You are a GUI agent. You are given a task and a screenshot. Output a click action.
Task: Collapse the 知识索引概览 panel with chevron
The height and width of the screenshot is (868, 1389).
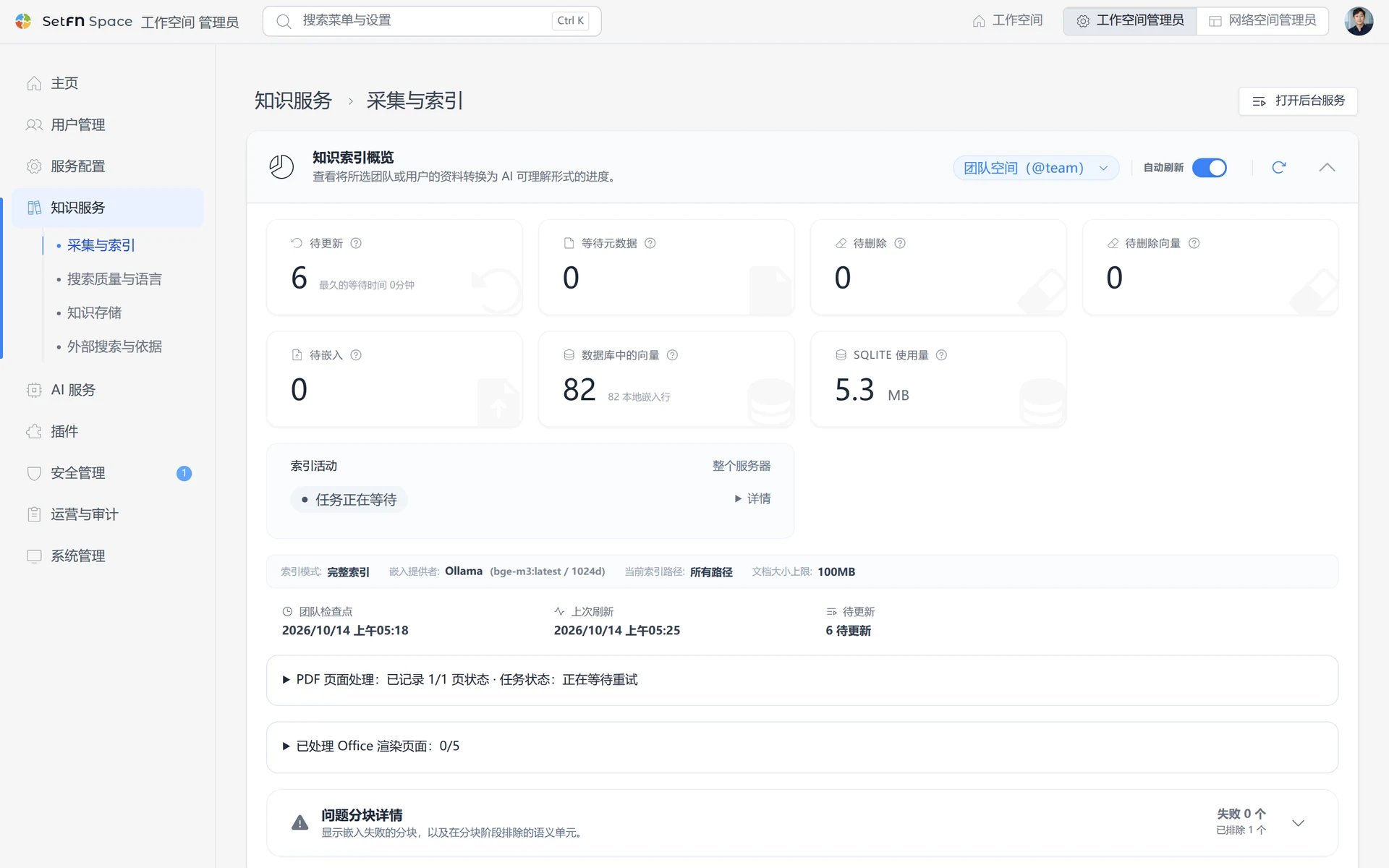coord(1326,168)
